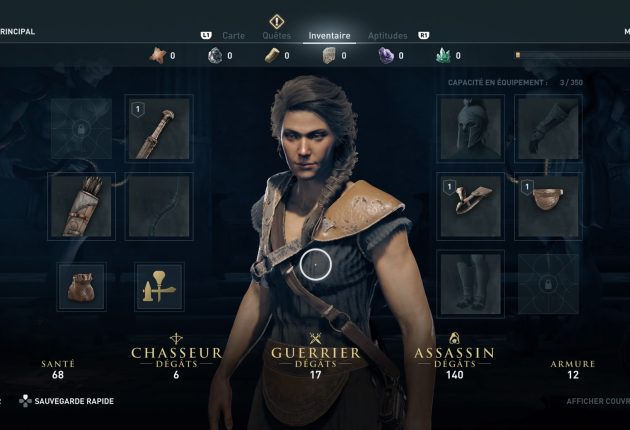Select the equipped waist belt slot
630x430 pixels.
tap(548, 207)
